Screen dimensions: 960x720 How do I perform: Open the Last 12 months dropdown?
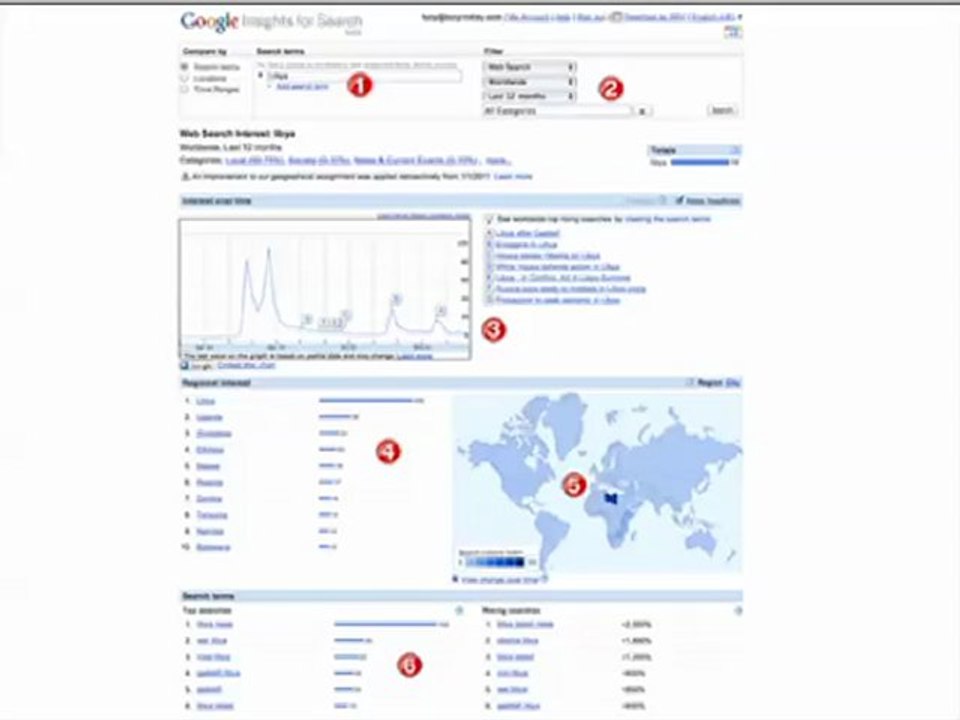(x=530, y=96)
